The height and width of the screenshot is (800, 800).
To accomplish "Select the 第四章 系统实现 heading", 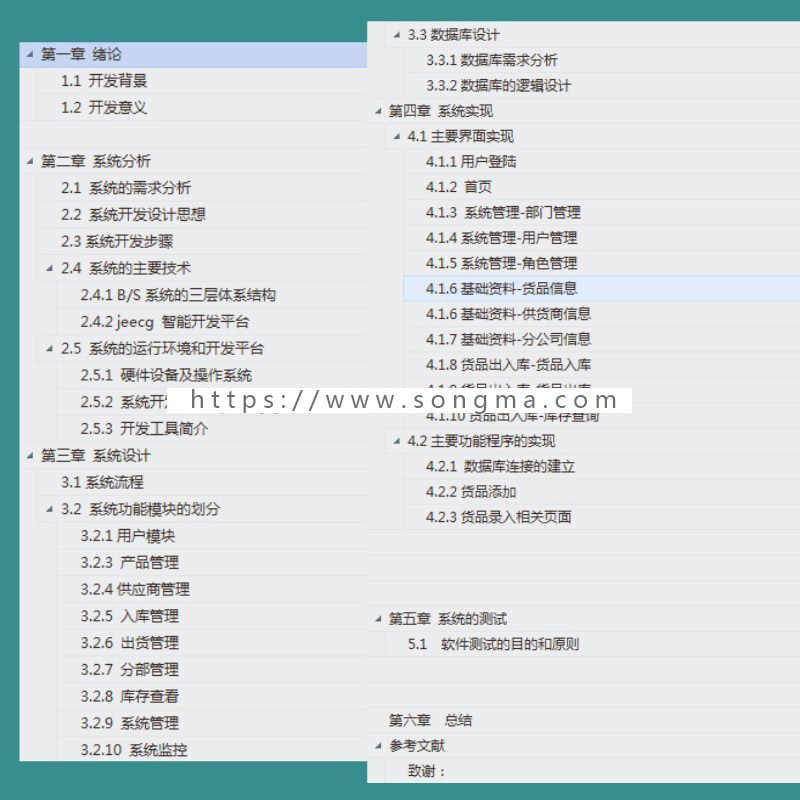I will (x=440, y=111).
